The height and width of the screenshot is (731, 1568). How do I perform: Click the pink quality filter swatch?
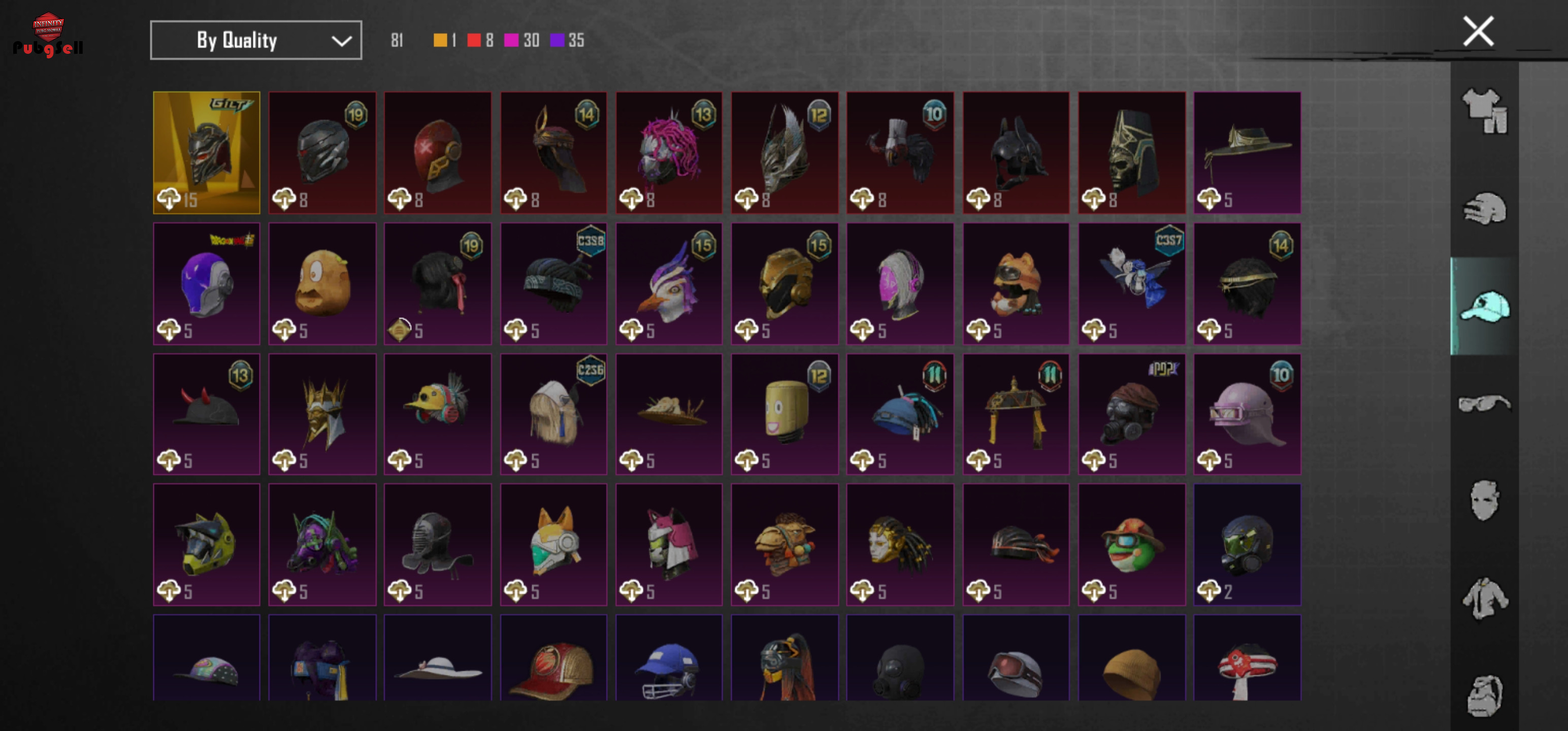[x=511, y=40]
